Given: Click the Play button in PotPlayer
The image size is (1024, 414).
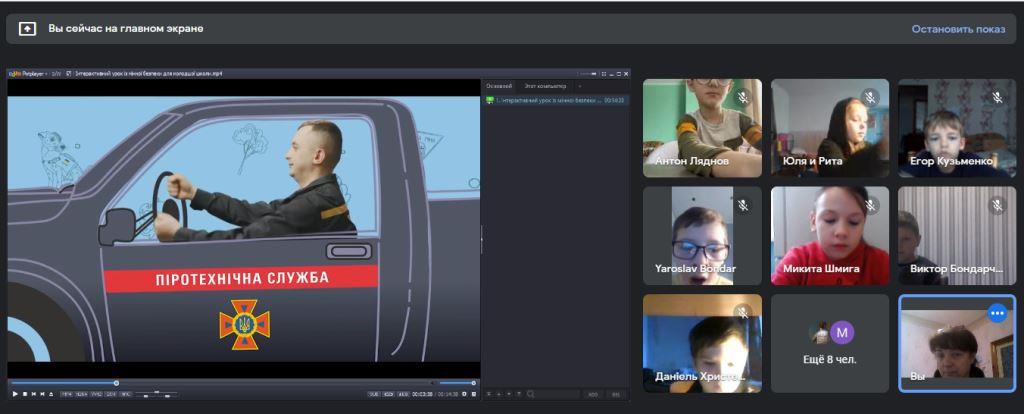Looking at the screenshot, I should coord(15,394).
